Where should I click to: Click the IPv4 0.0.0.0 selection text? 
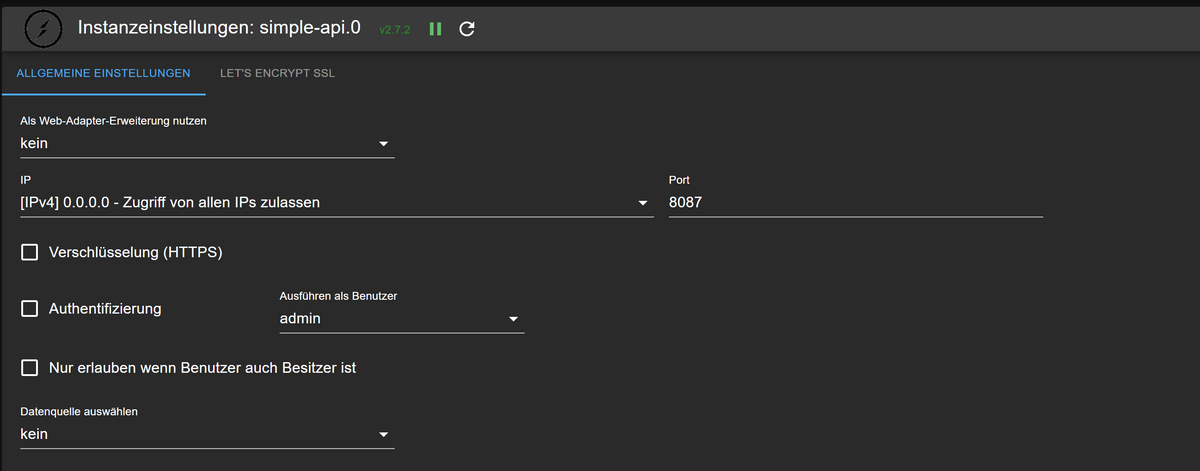[x=170, y=203]
